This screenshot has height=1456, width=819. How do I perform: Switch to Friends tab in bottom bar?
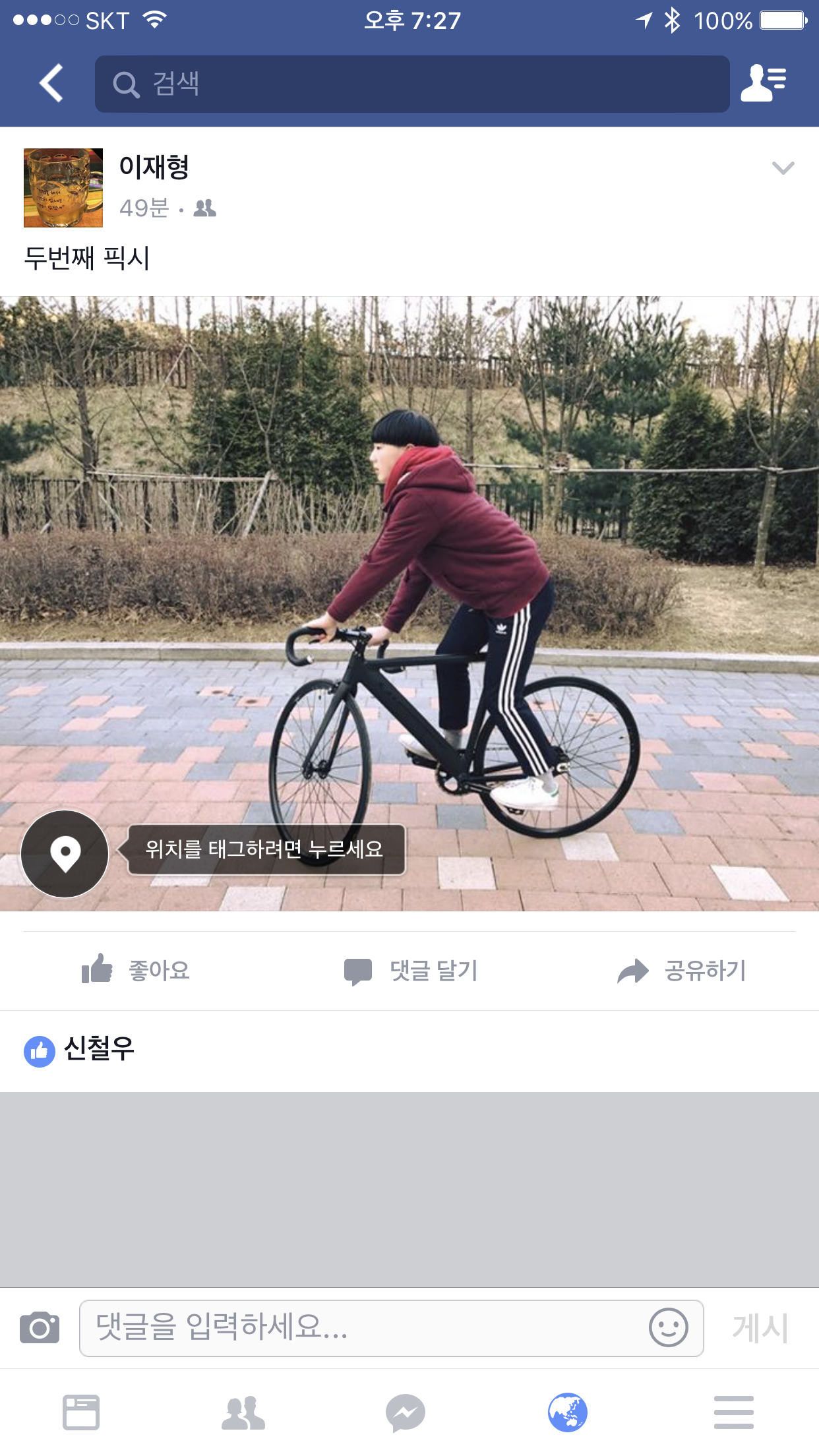243,1412
